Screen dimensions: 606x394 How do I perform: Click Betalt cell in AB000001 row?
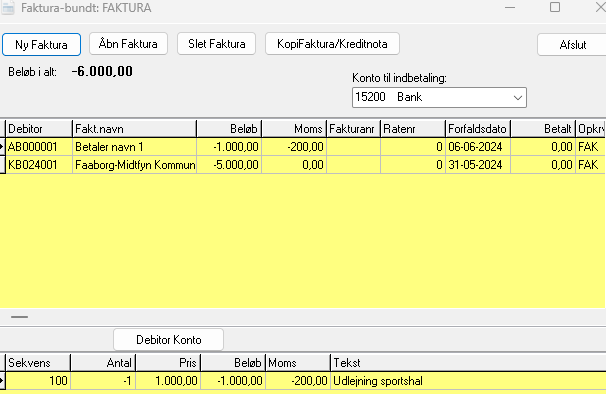(543, 147)
